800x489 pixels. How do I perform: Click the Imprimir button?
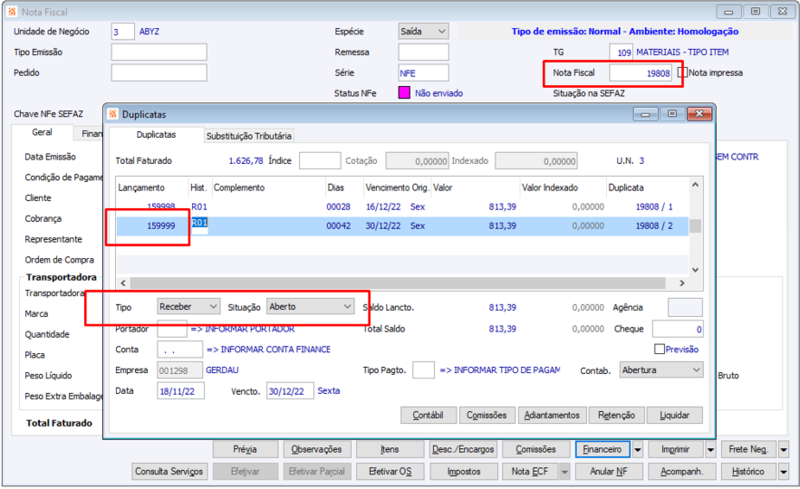pyautogui.click(x=676, y=450)
